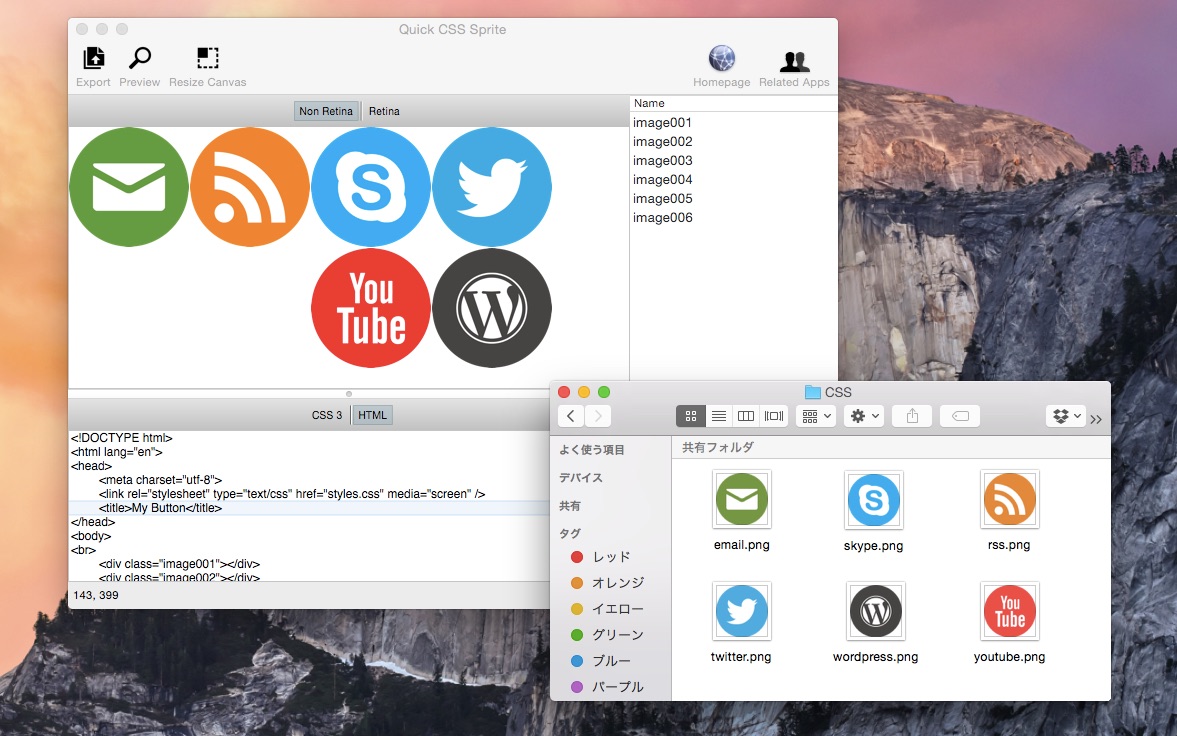1177x736 pixels.
Task: Switch Finder to Cover Flow view
Action: coord(773,416)
